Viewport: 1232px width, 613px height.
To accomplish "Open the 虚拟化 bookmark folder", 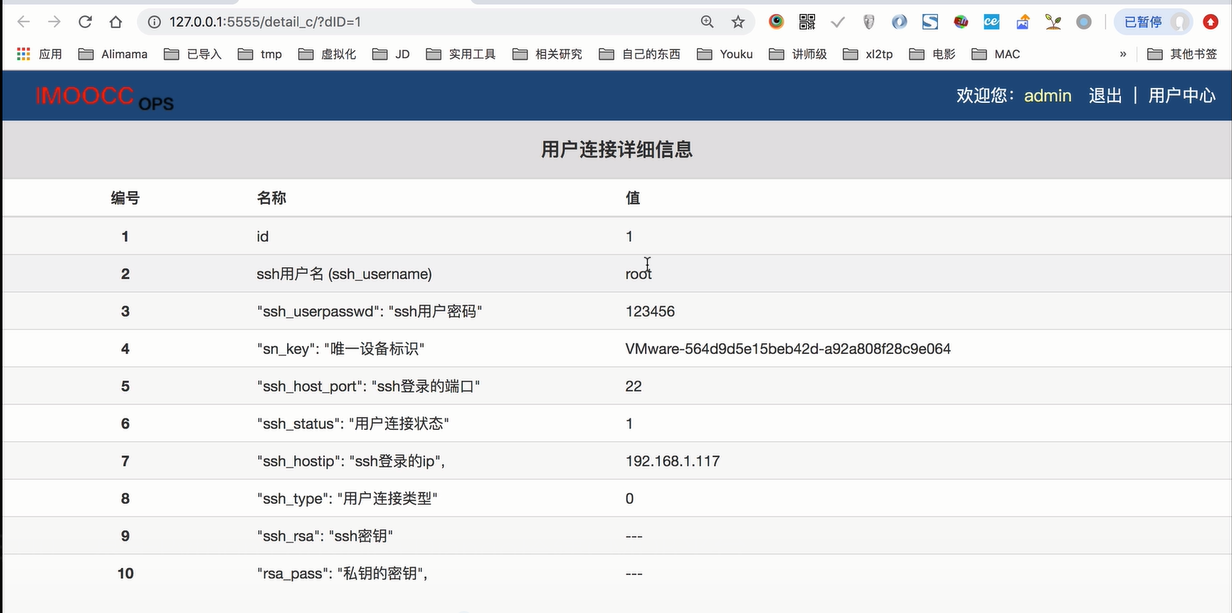I will pyautogui.click(x=327, y=54).
